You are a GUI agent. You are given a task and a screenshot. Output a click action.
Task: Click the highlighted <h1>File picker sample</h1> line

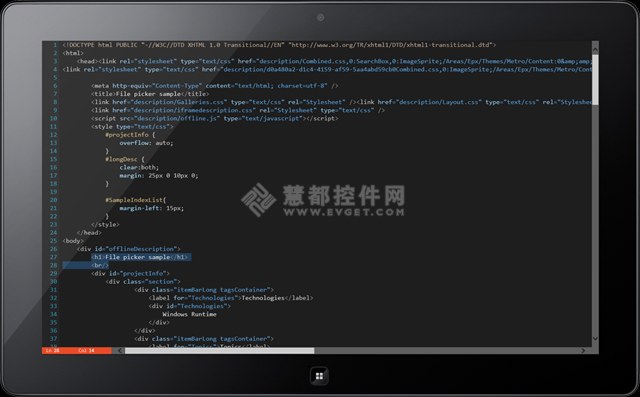(140, 257)
